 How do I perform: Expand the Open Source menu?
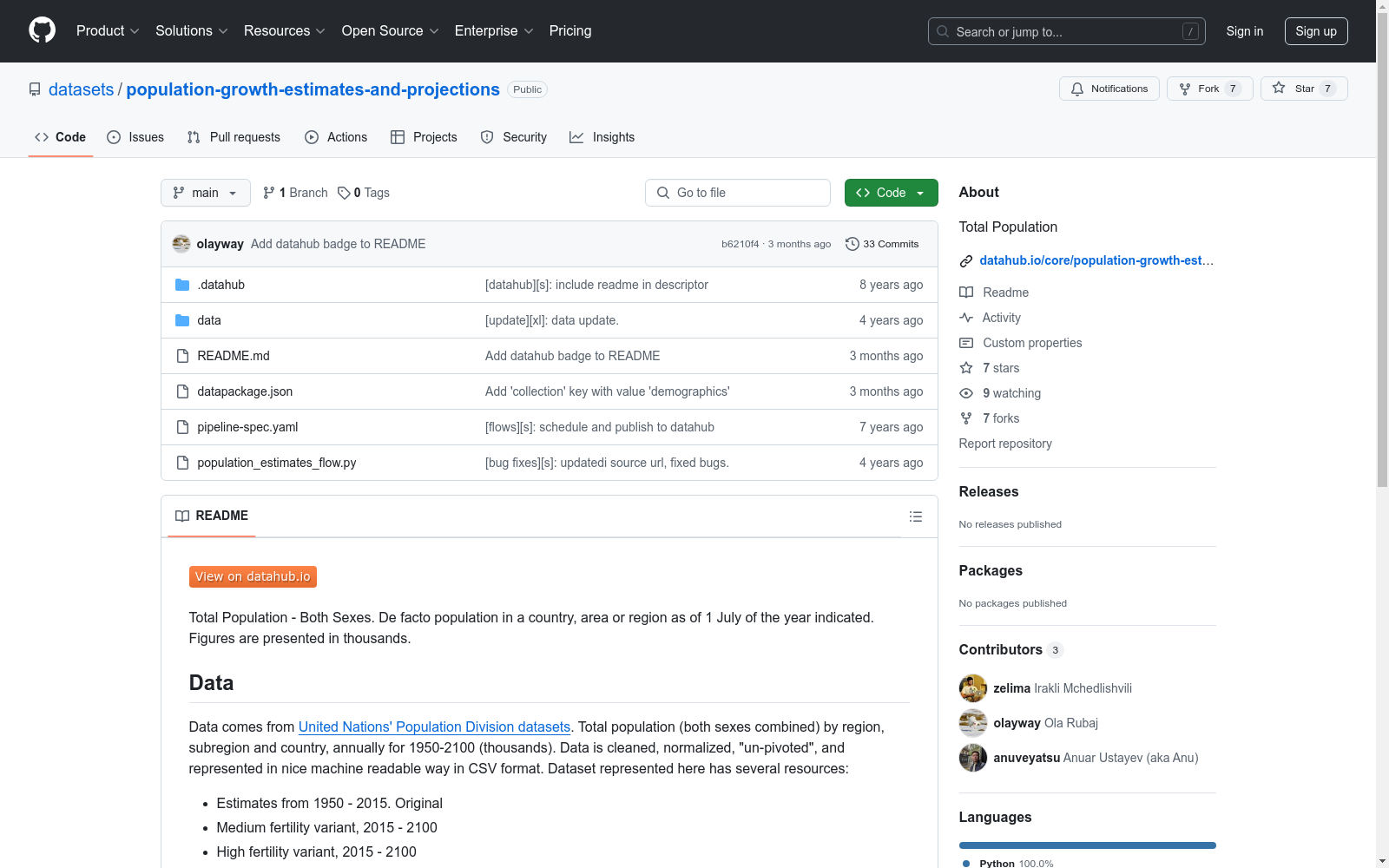tap(390, 30)
